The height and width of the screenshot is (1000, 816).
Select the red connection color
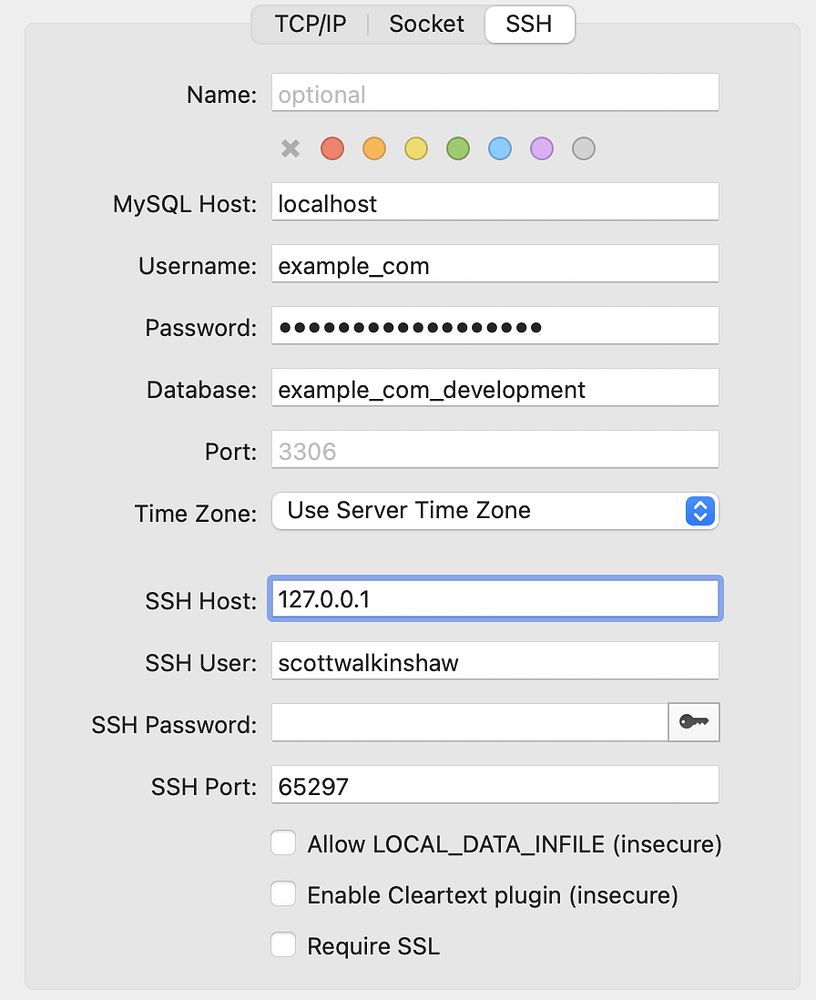coord(332,148)
